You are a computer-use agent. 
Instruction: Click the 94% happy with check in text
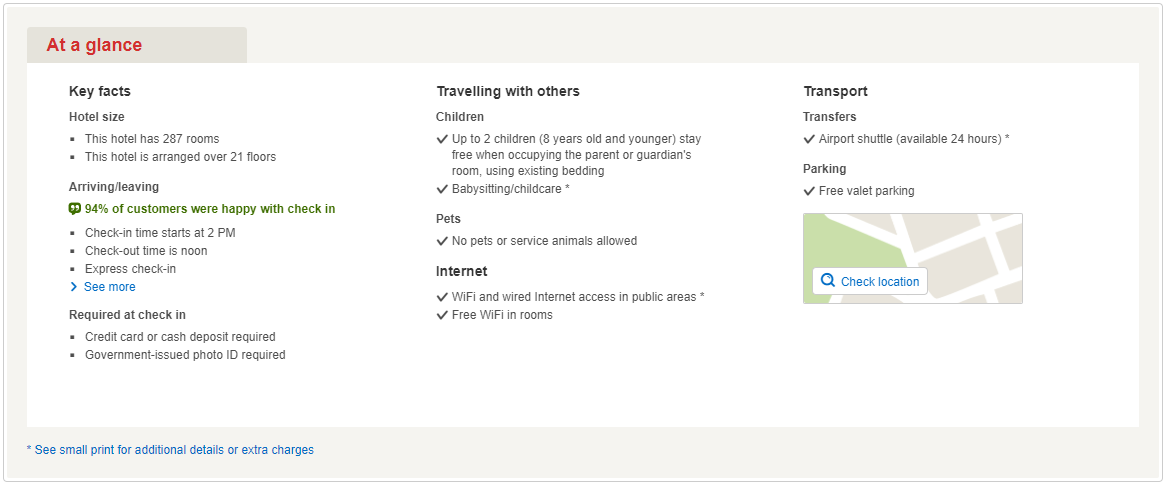click(x=210, y=209)
